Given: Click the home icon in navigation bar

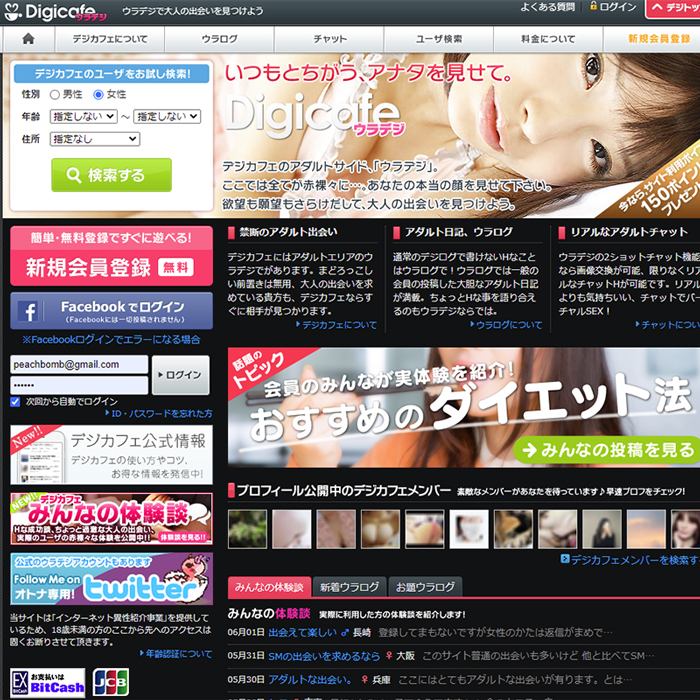Looking at the screenshot, I should (x=28, y=39).
